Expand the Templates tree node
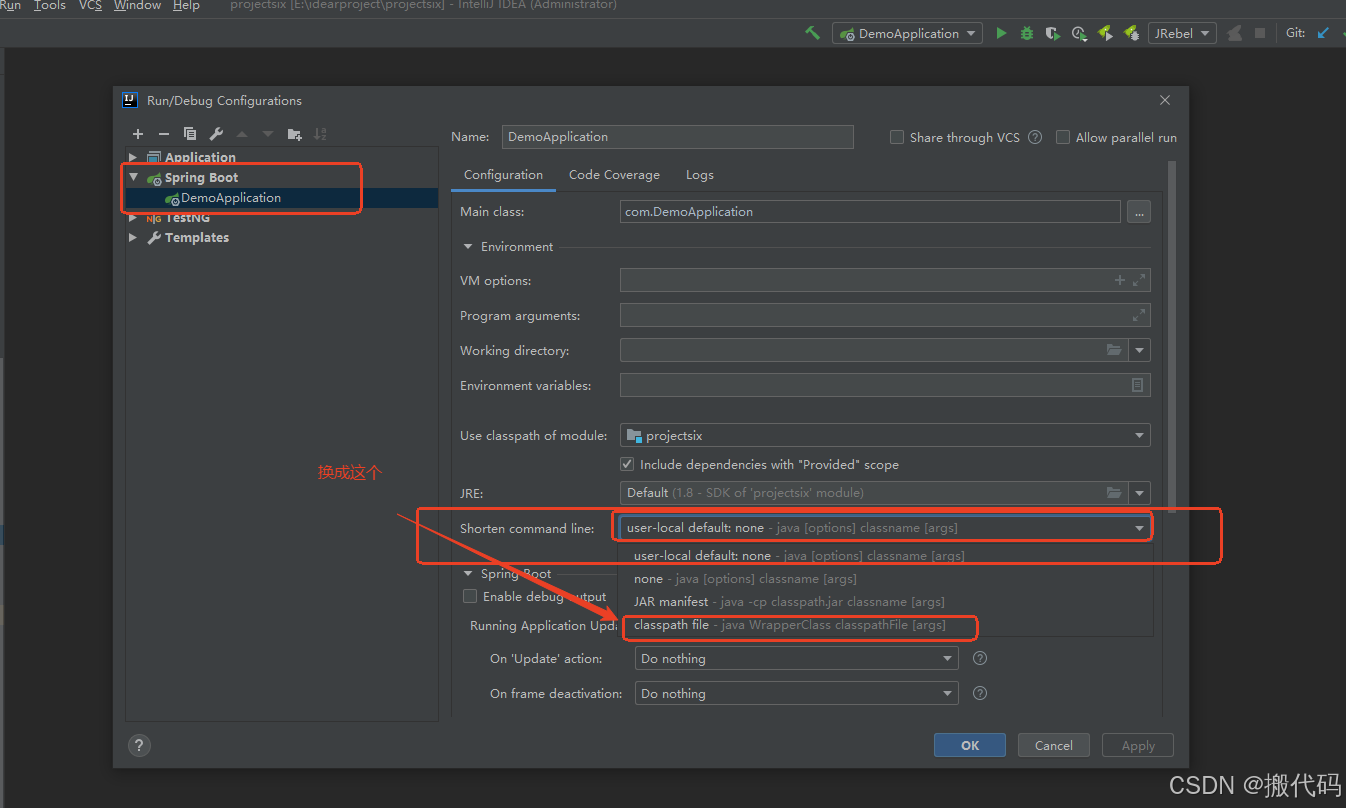The image size is (1346, 808). (x=133, y=237)
